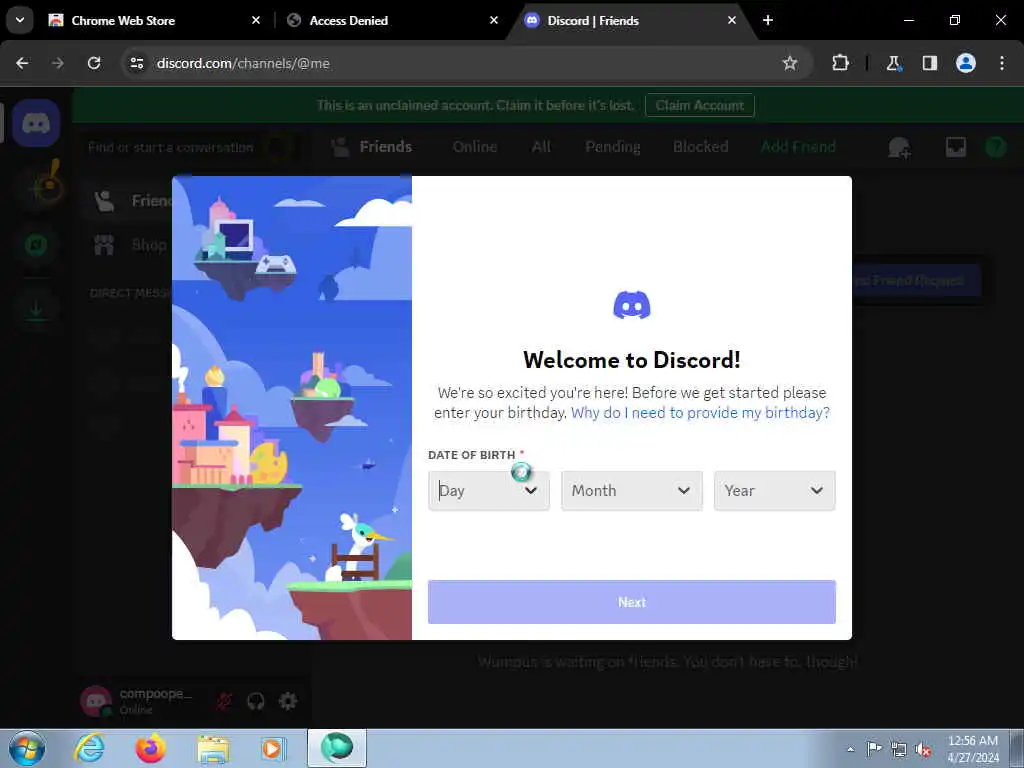Close the Access Denied tab
The image size is (1024, 768).
tap(494, 20)
